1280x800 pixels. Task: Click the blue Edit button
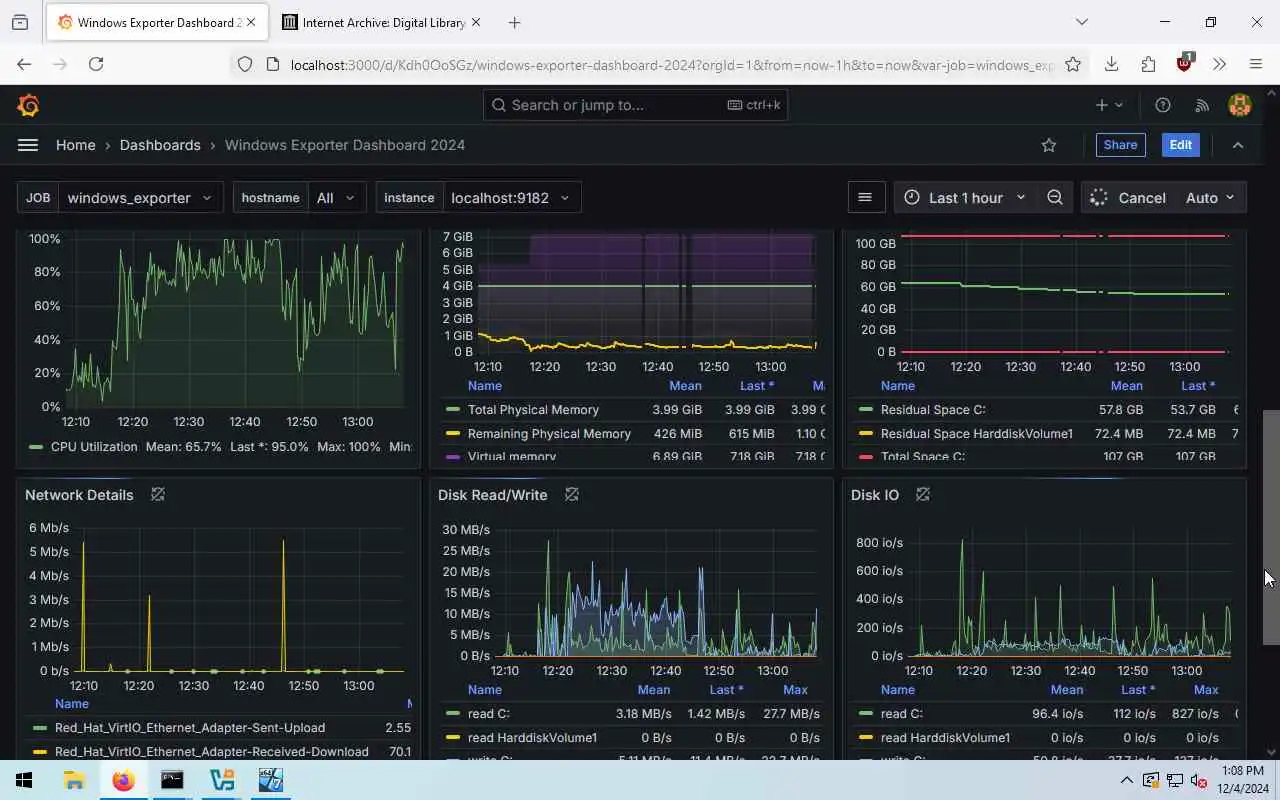pos(1180,145)
